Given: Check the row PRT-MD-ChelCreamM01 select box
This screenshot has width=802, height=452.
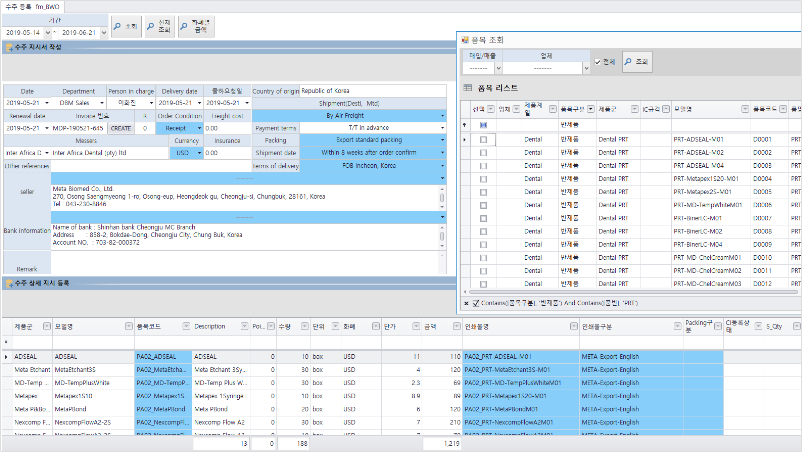Looking at the screenshot, I should (x=483, y=258).
